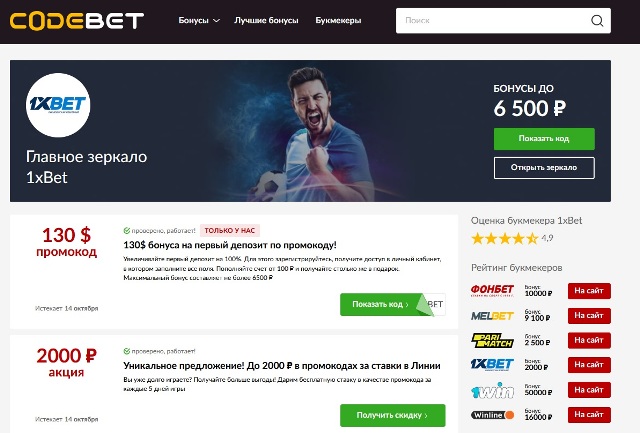
Task: Click the Winline logo in the rating list
Action: [492, 415]
